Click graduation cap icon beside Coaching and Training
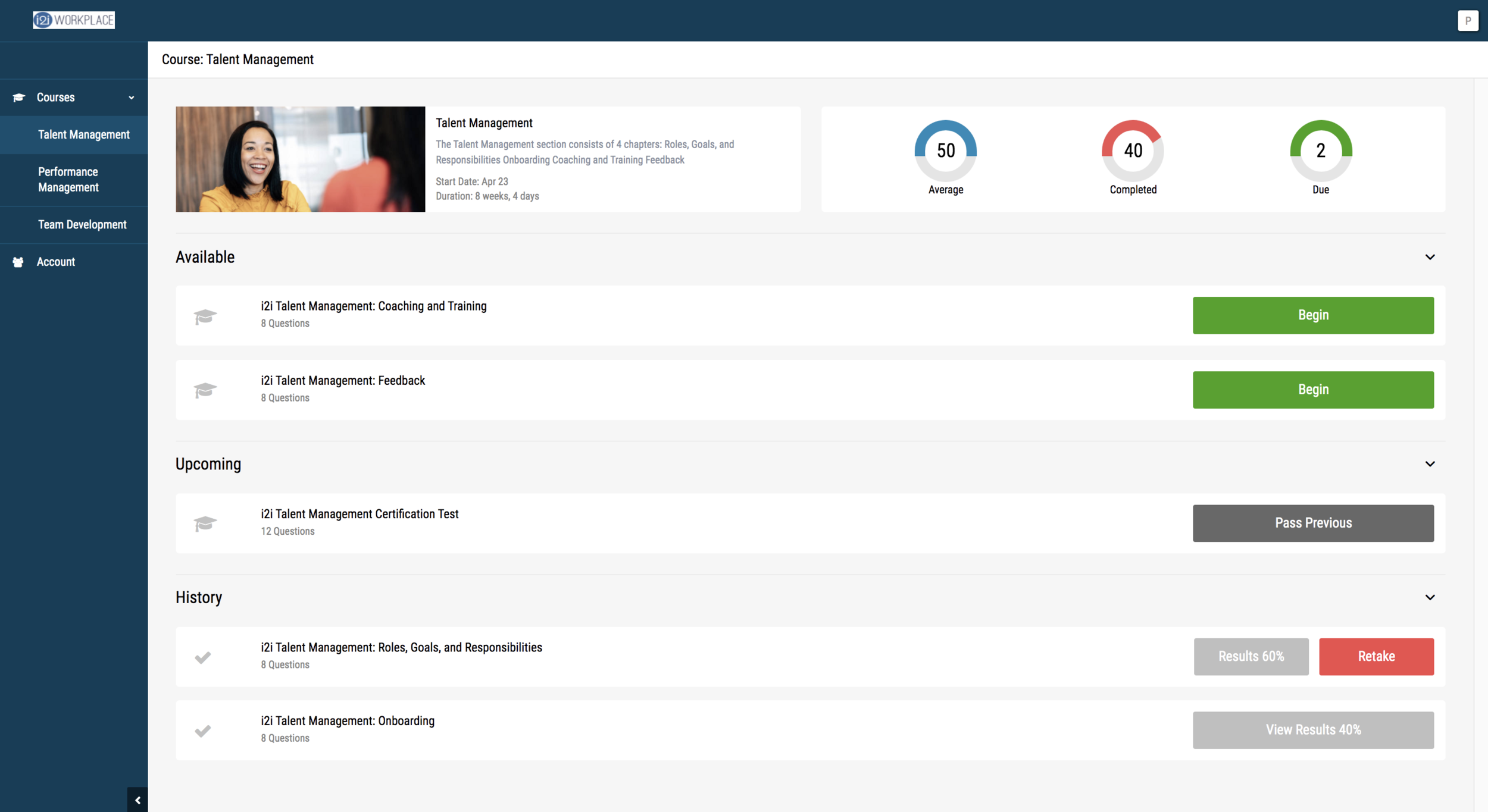 tap(205, 316)
